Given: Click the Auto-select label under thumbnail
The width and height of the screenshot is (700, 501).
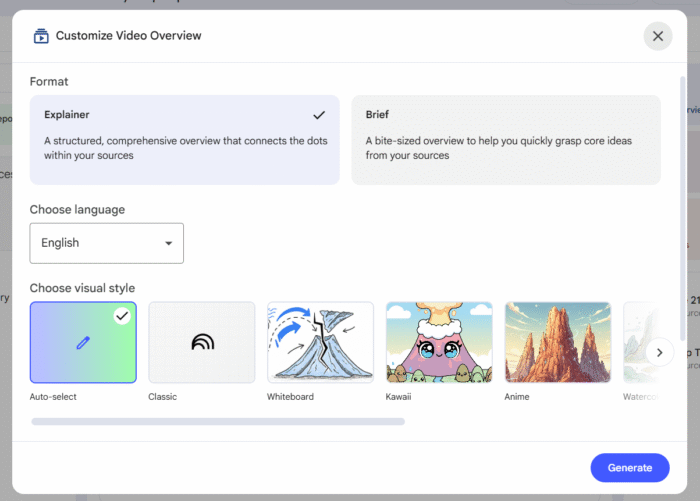Looking at the screenshot, I should click(x=53, y=397).
